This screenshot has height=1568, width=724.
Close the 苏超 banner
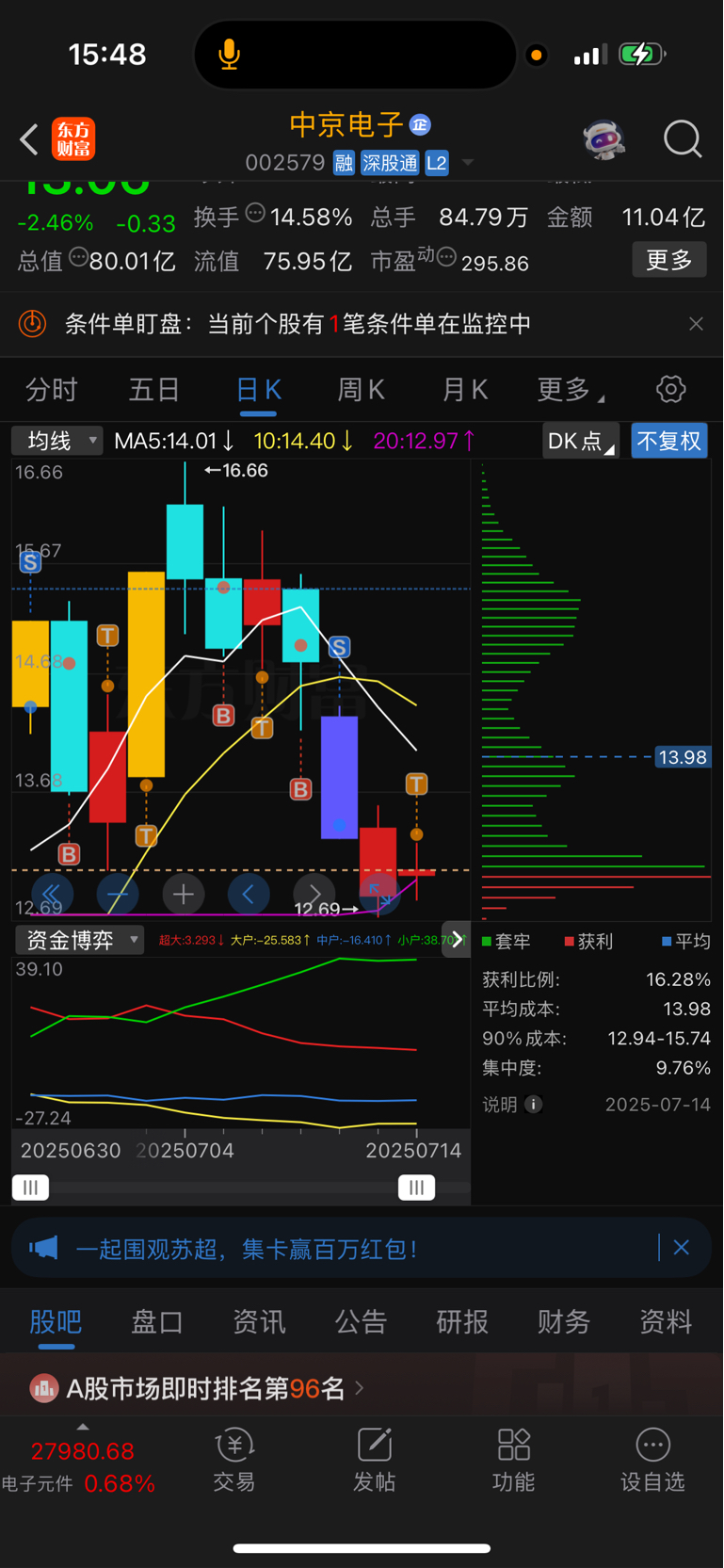point(682,1248)
